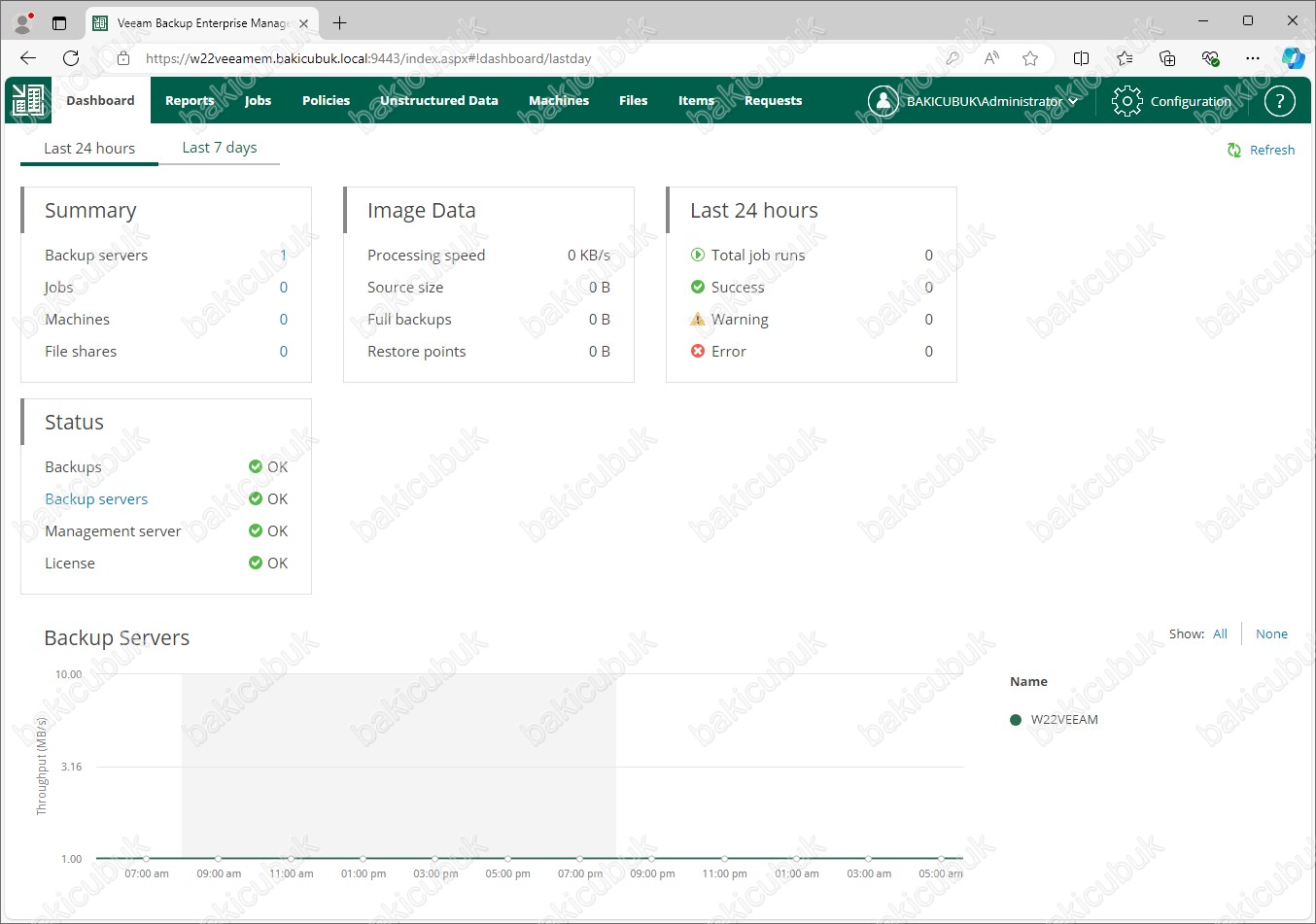Open the tab actions menu icon

[59, 22]
